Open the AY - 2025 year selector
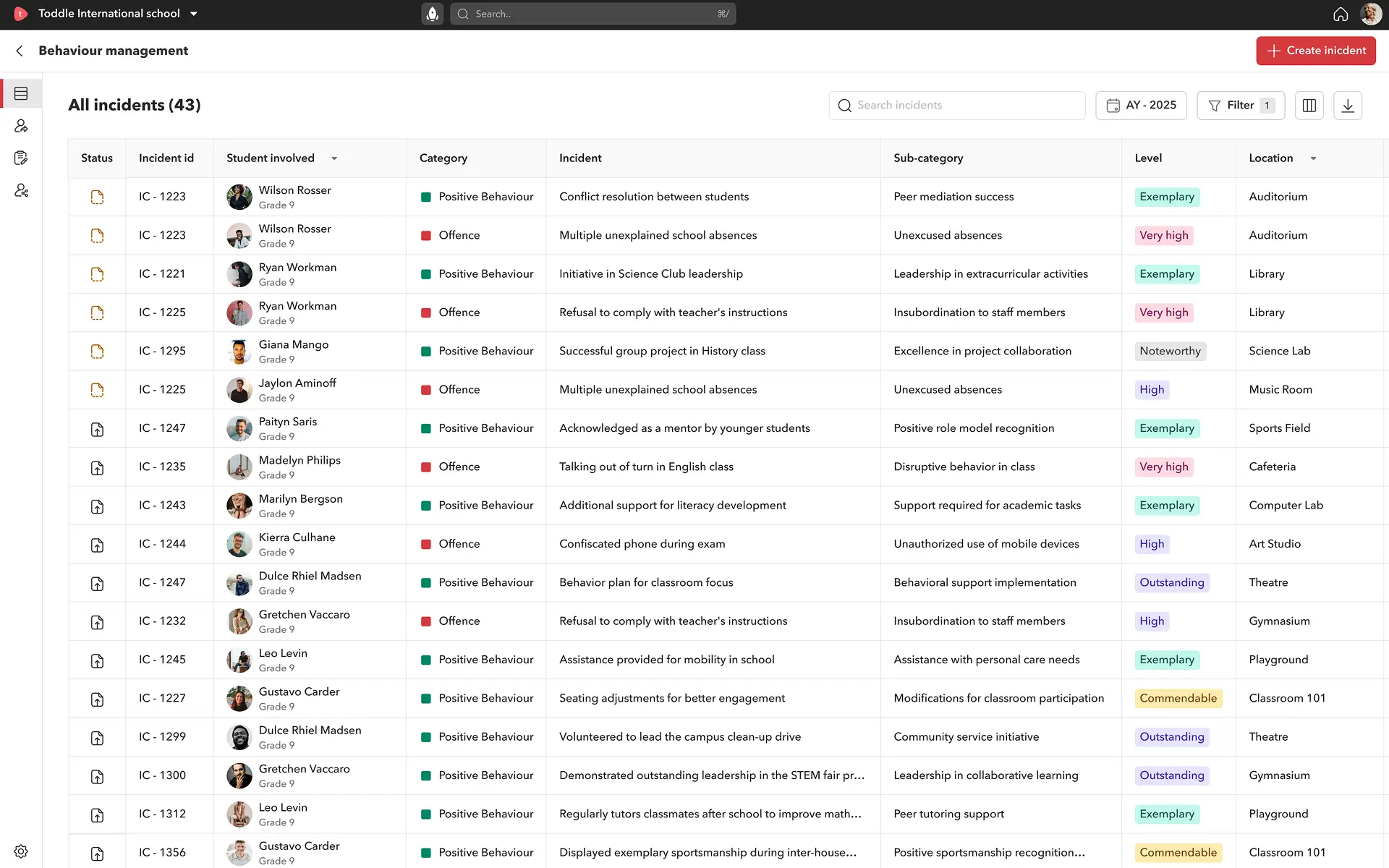 click(x=1141, y=106)
